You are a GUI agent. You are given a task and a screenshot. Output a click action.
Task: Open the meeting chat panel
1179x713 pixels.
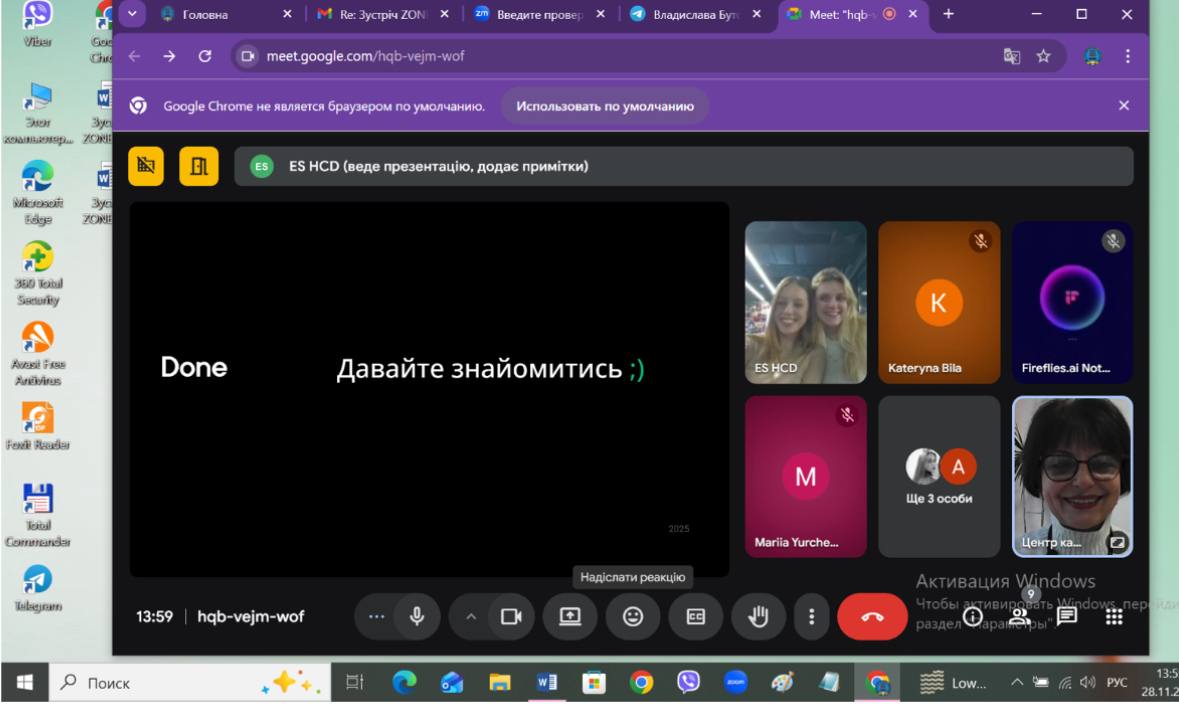tap(1067, 616)
